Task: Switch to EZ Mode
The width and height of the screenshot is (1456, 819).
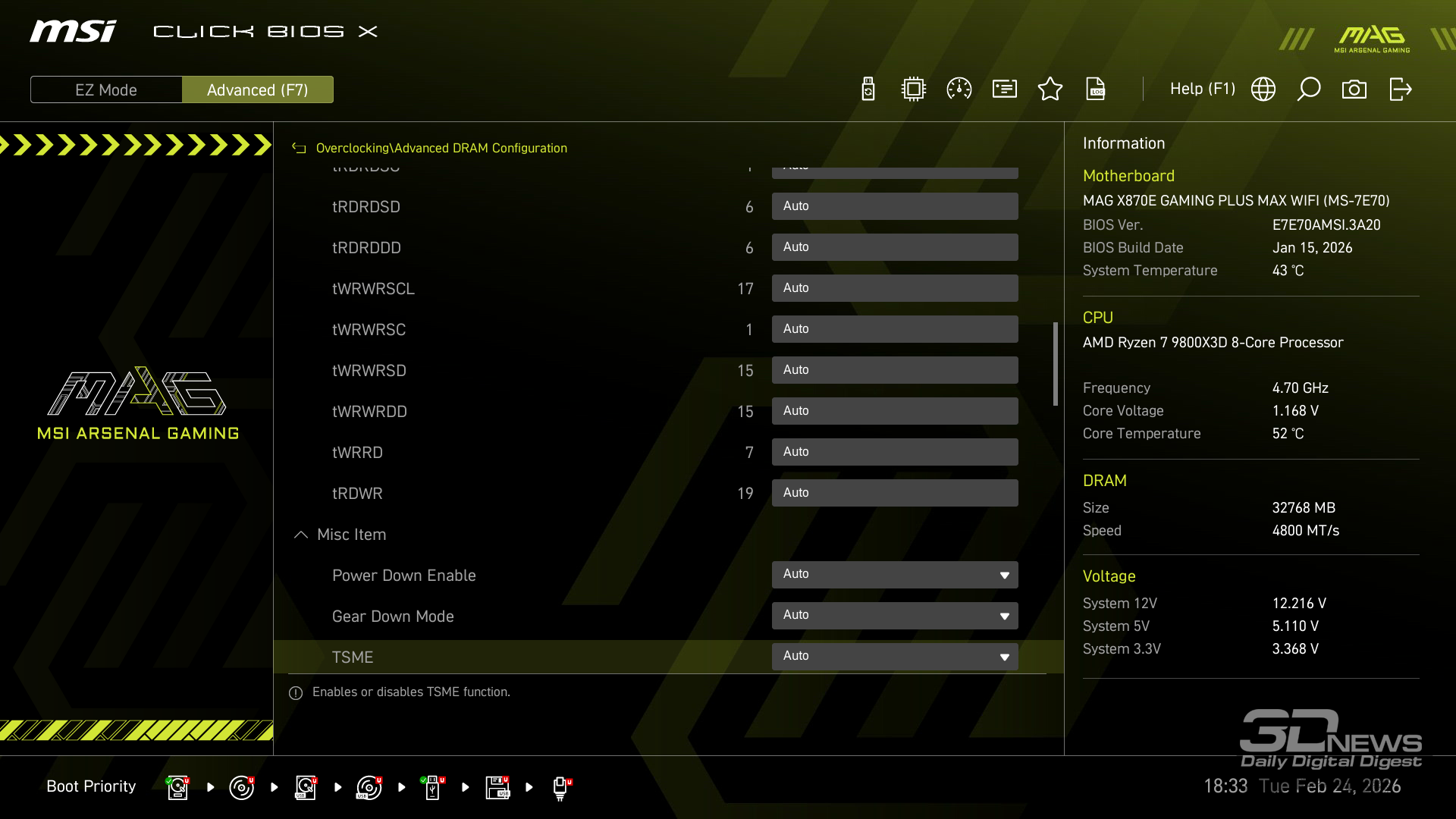Action: 106,89
